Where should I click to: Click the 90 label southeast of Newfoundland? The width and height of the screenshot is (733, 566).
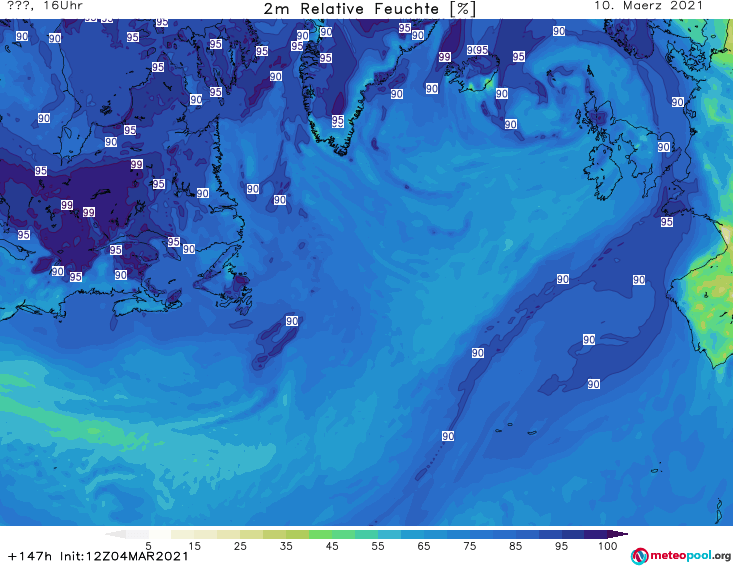[292, 321]
